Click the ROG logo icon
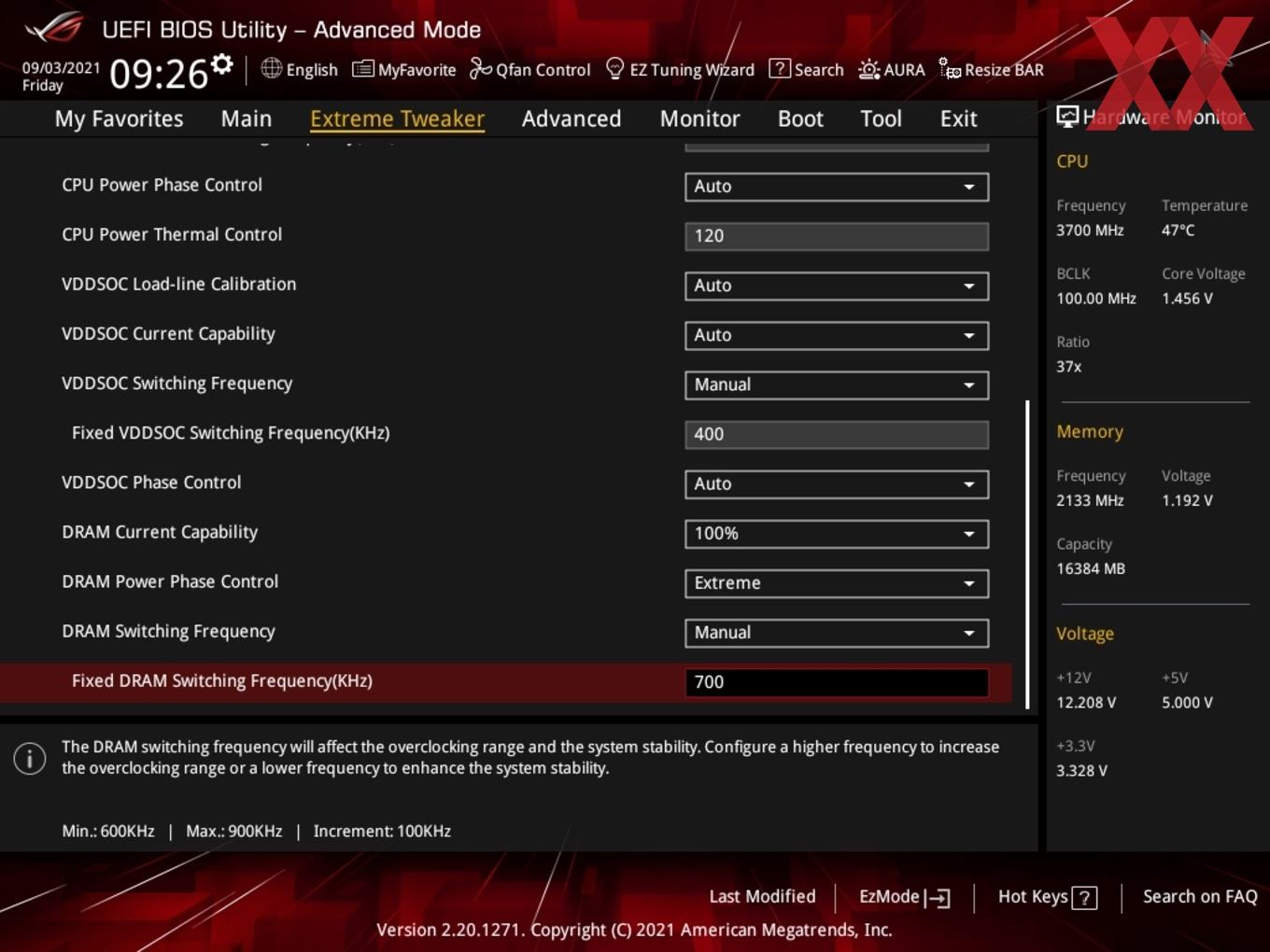This screenshot has height=952, width=1270. click(54, 28)
